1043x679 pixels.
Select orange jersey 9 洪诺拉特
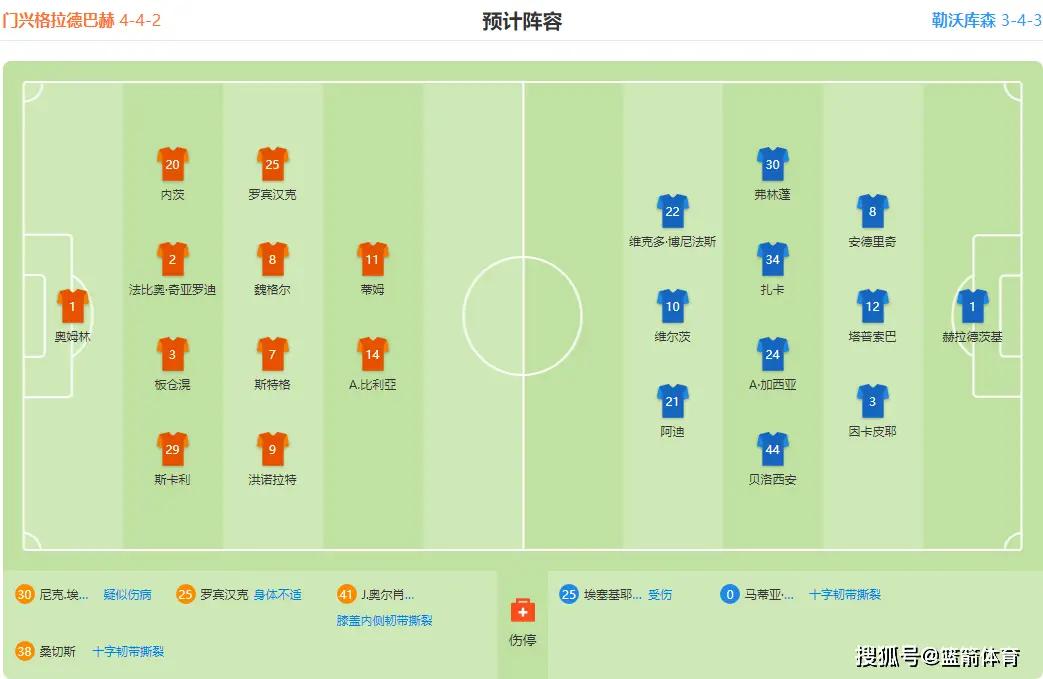pyautogui.click(x=272, y=450)
